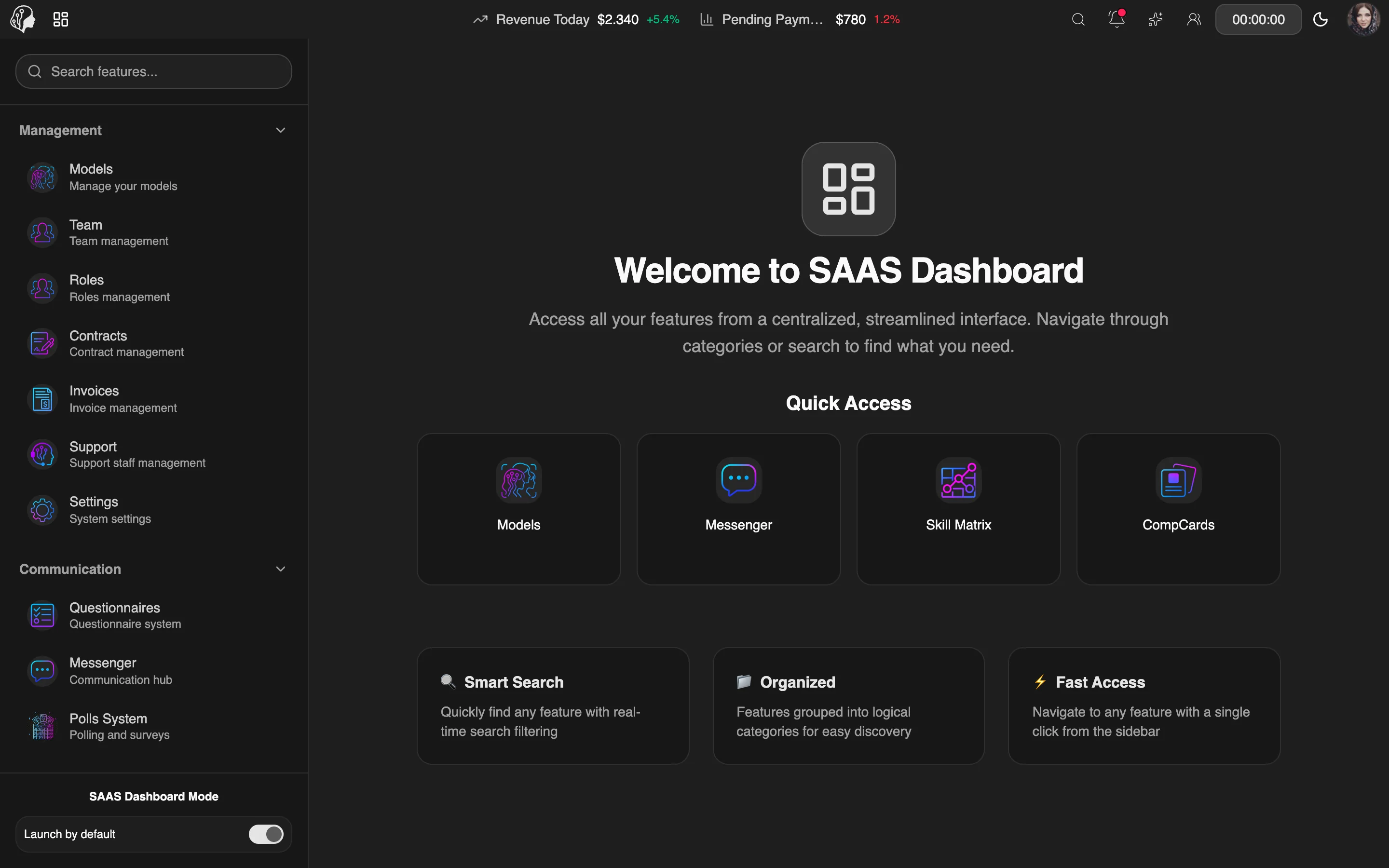Click the Revenue Today stat in top bar
Image resolution: width=1389 pixels, height=868 pixels.
pyautogui.click(x=576, y=19)
